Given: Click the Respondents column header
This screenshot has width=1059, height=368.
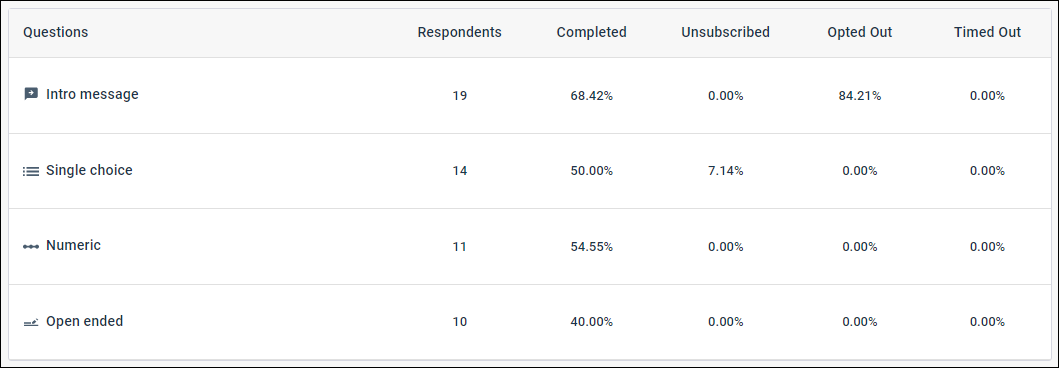Looking at the screenshot, I should click(x=459, y=32).
